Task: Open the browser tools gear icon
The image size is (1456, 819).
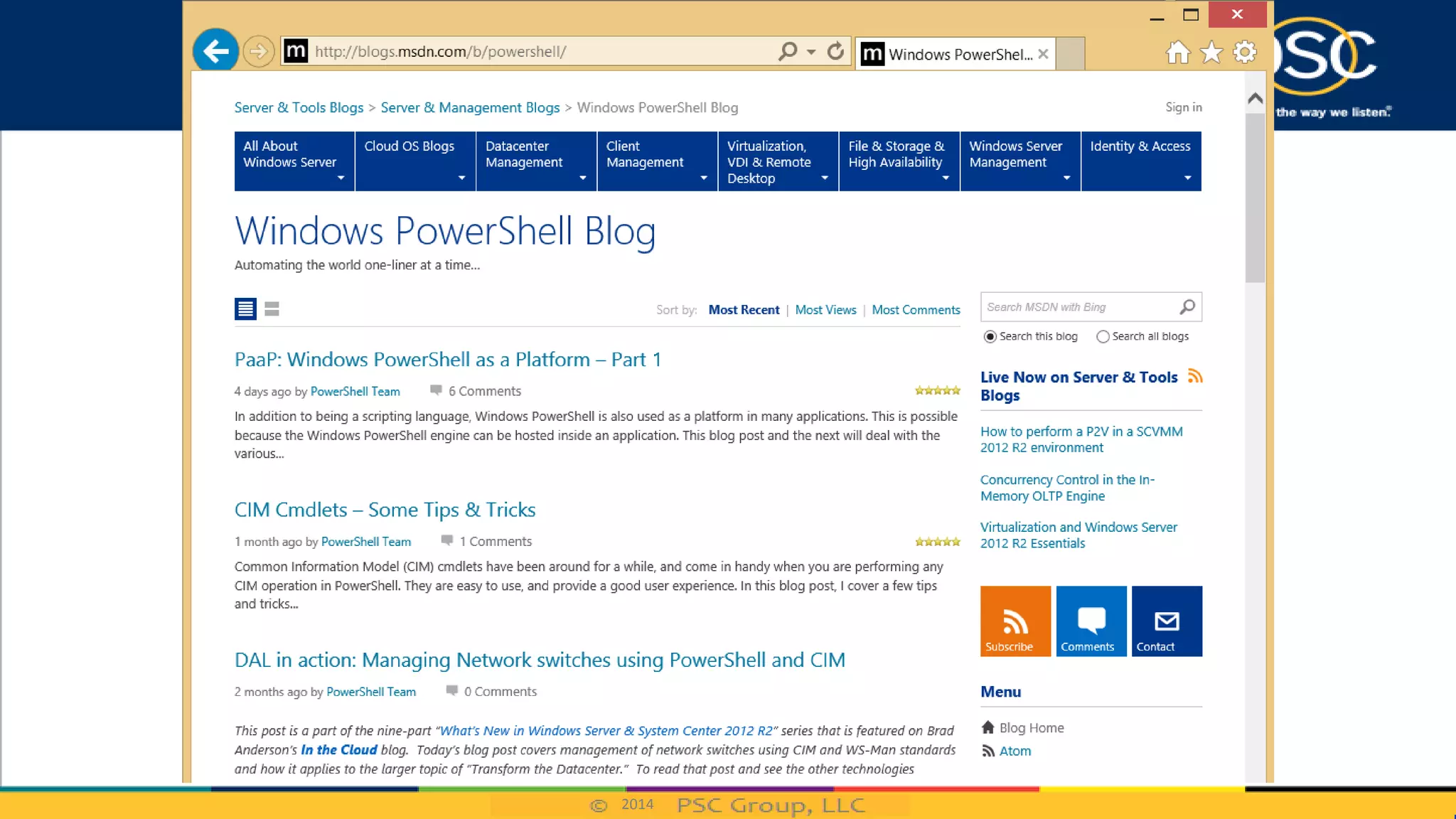Action: coord(1245,53)
